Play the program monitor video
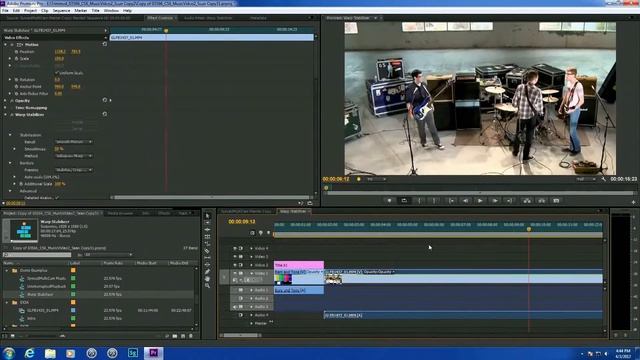The image size is (640, 360). pos(480,200)
